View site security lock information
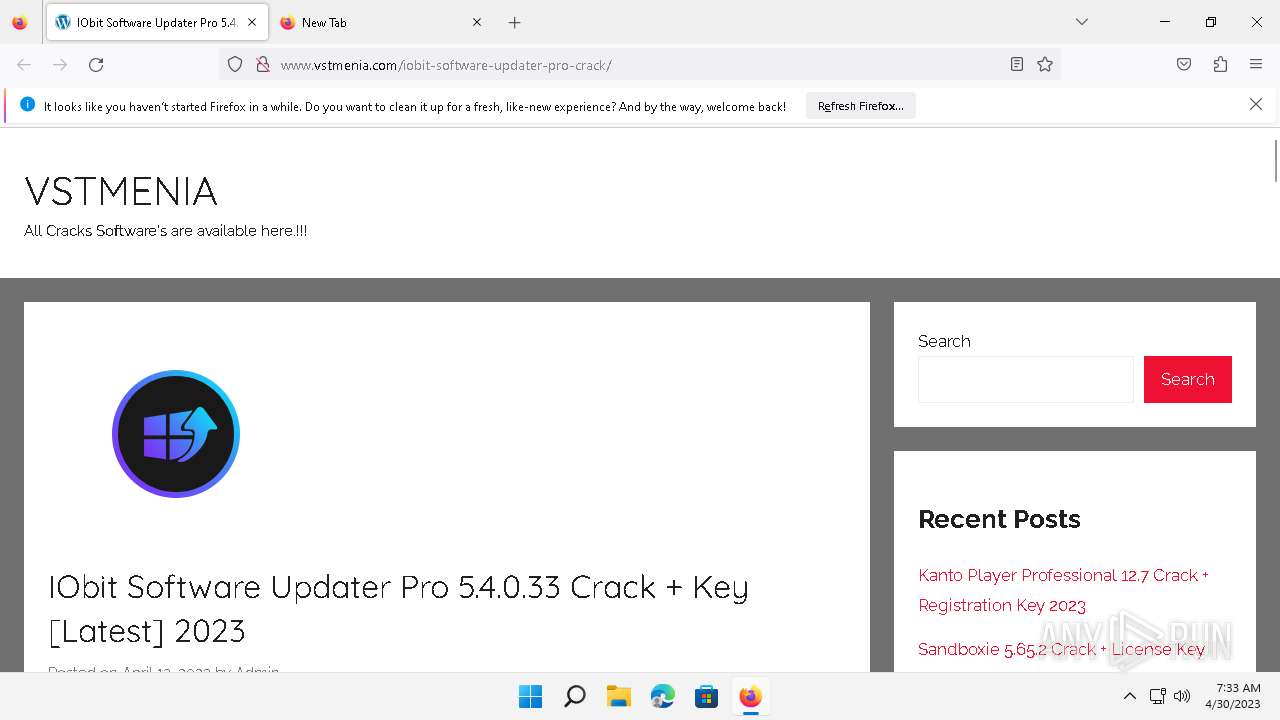The height and width of the screenshot is (720, 1280). 263,65
